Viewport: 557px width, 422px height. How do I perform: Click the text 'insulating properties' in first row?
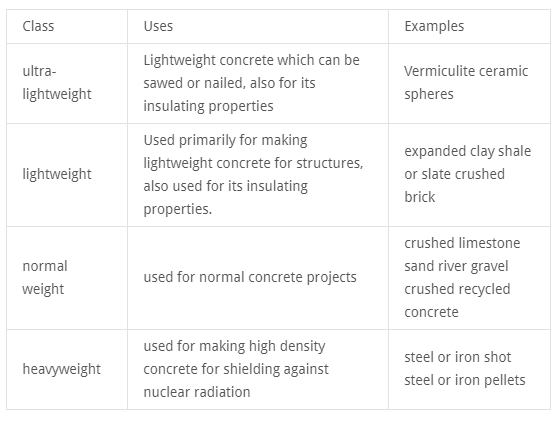click(x=208, y=106)
